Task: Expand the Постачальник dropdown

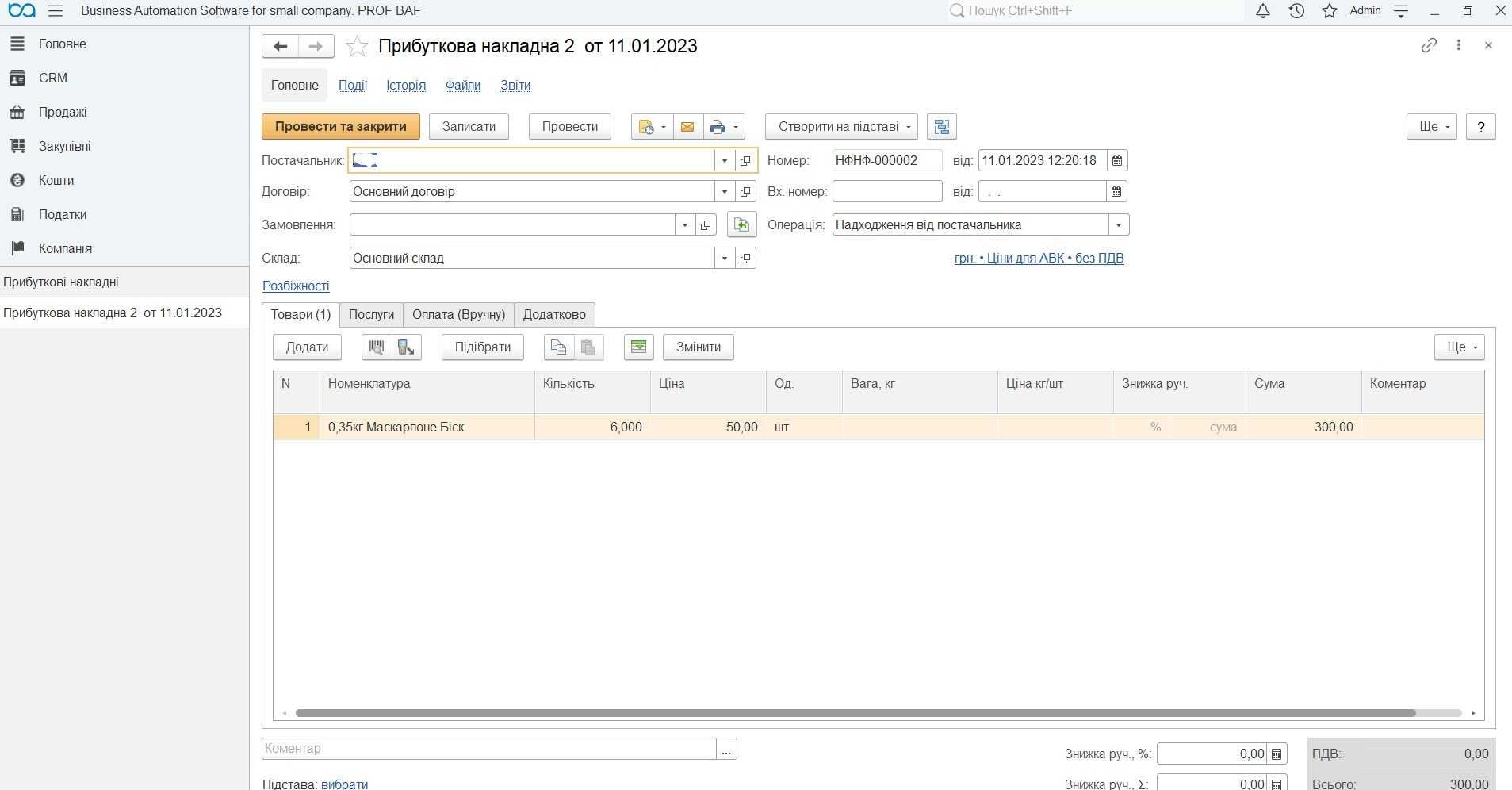Action: pos(725,160)
